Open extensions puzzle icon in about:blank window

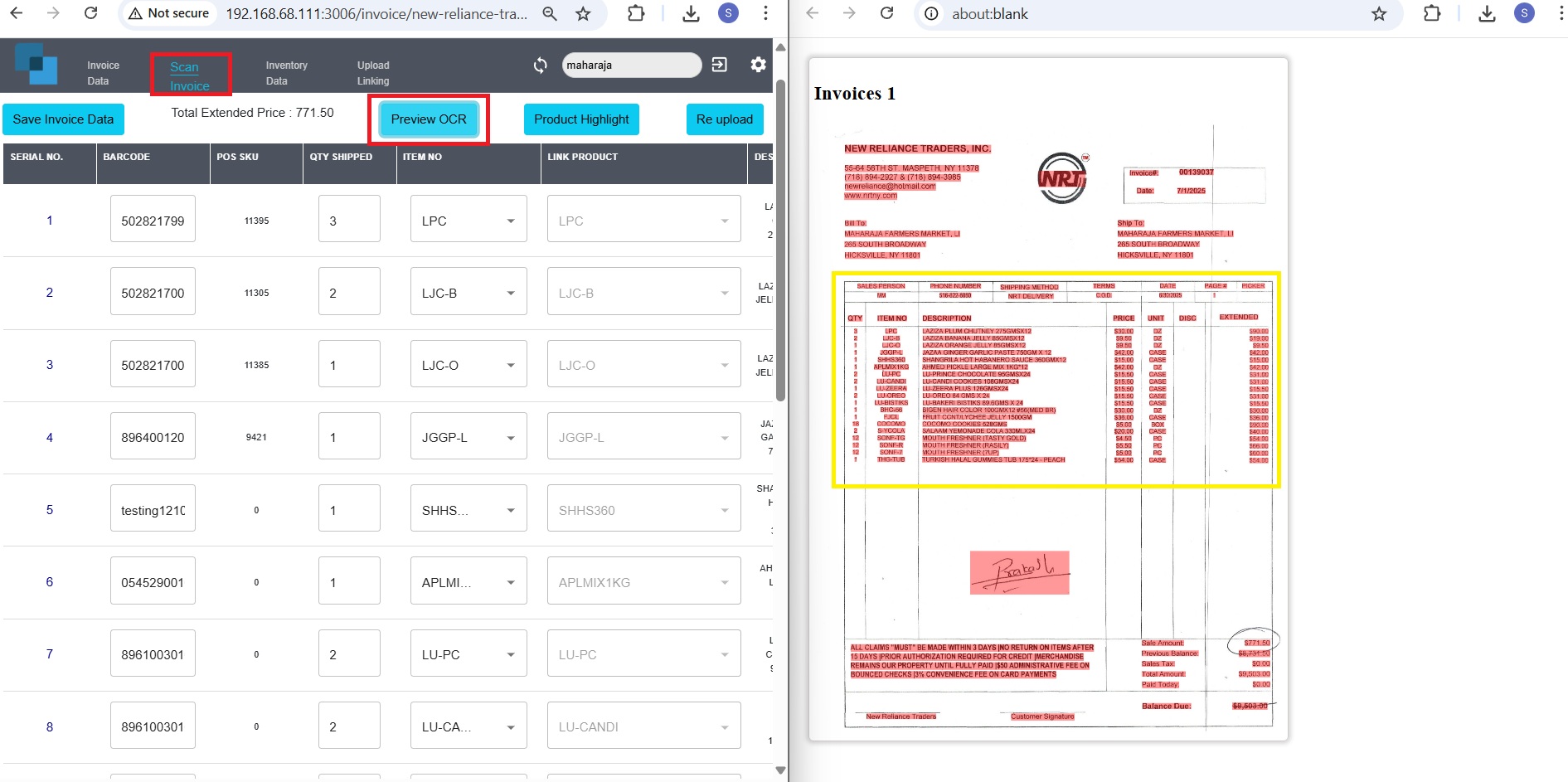[1432, 13]
